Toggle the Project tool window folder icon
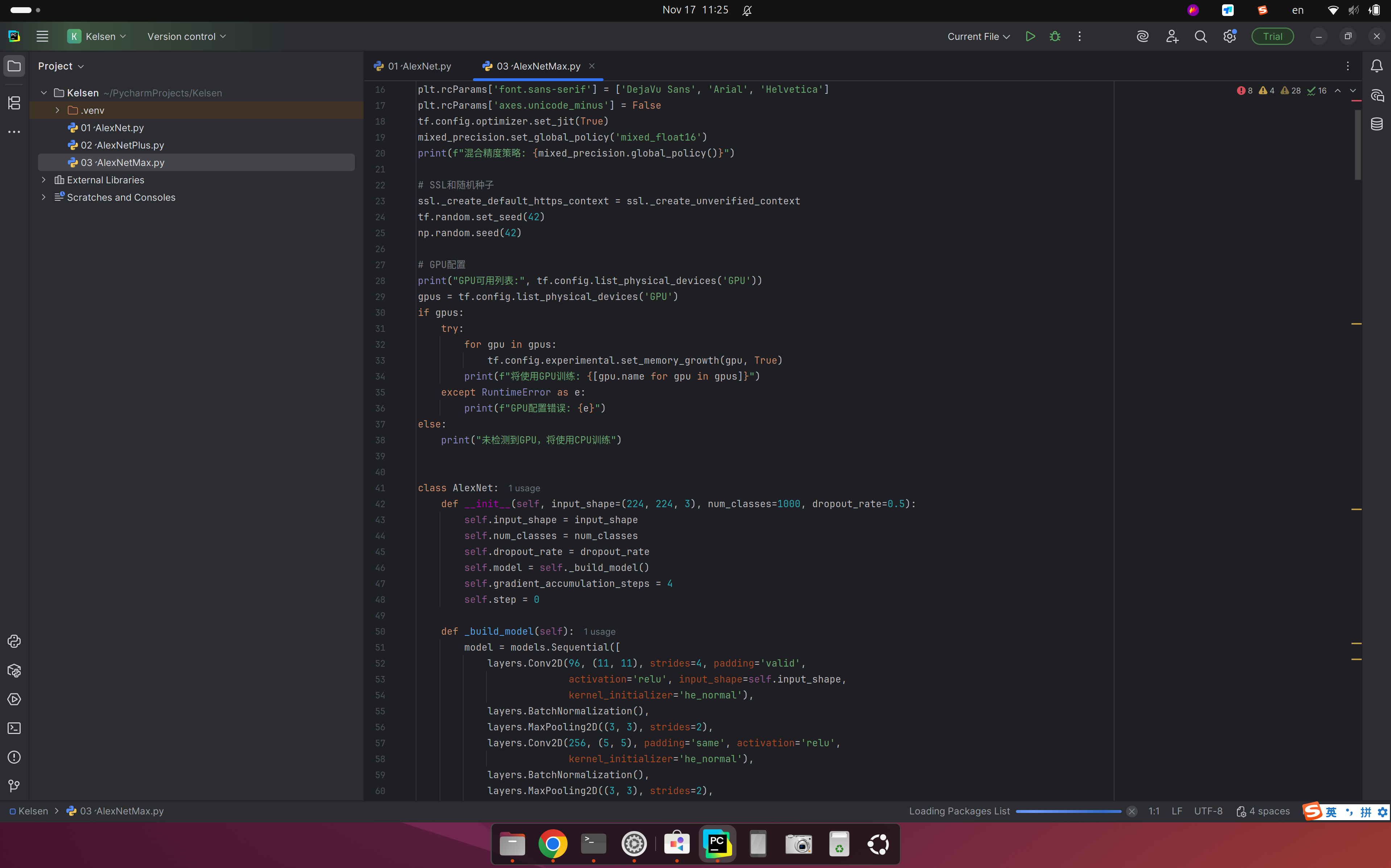The image size is (1391, 868). [14, 66]
